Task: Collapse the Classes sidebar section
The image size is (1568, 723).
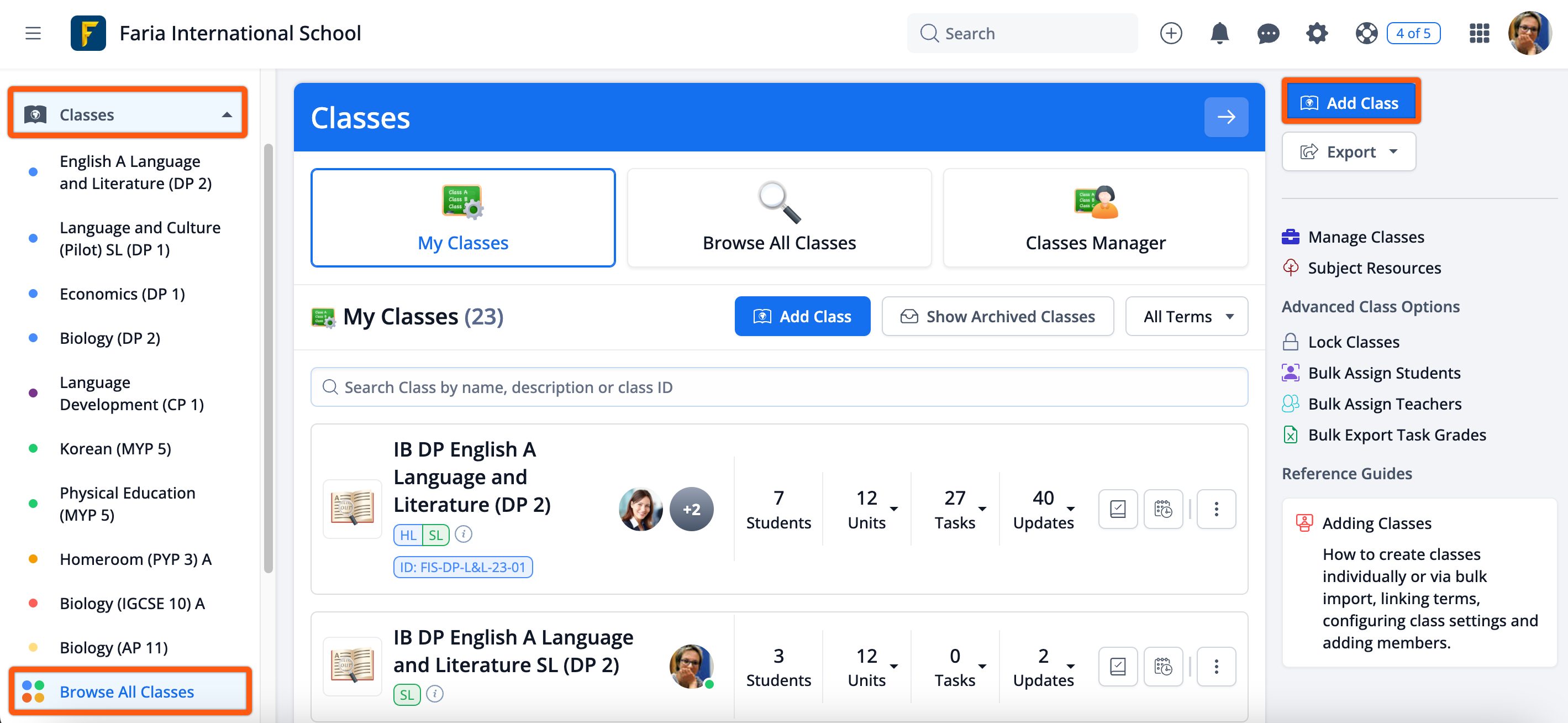Action: [x=128, y=114]
